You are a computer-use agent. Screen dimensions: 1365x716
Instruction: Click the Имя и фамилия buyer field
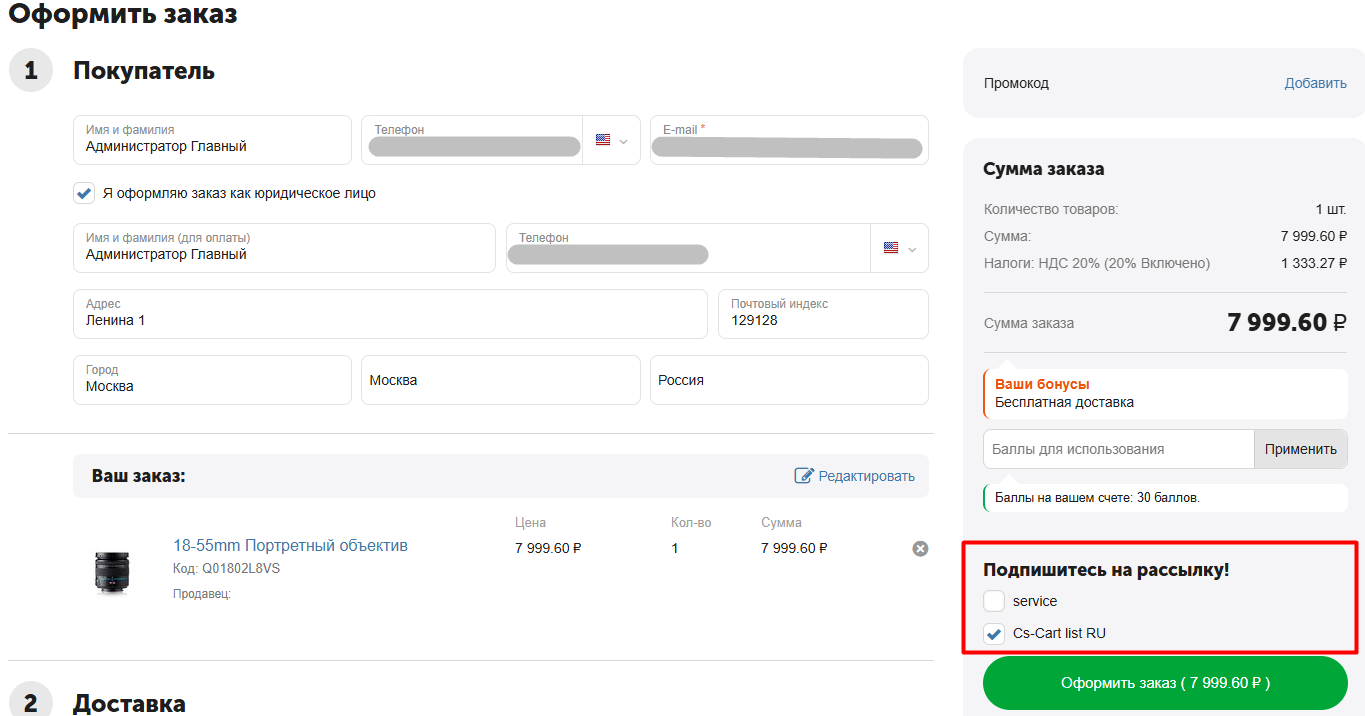(x=212, y=140)
